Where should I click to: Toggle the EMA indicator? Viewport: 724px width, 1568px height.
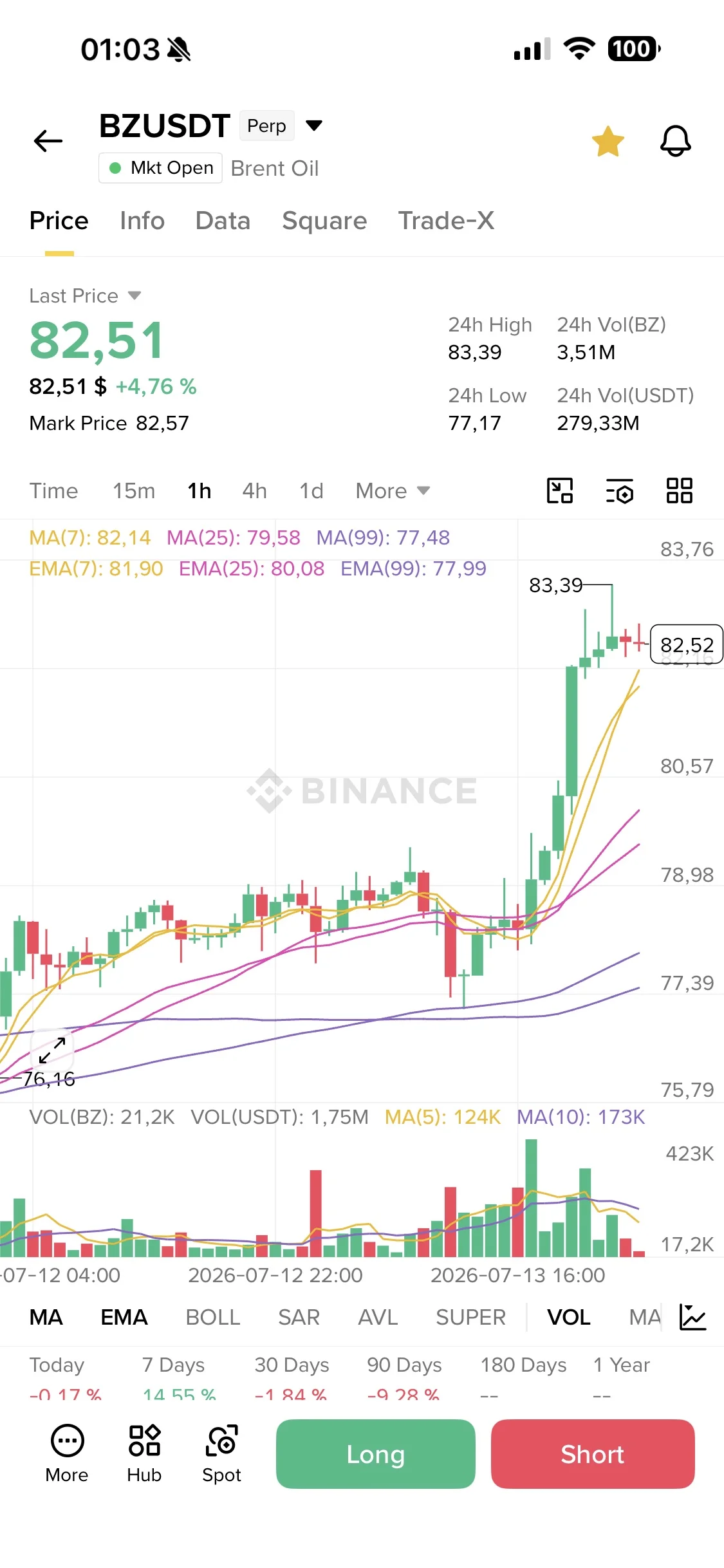[x=124, y=1317]
